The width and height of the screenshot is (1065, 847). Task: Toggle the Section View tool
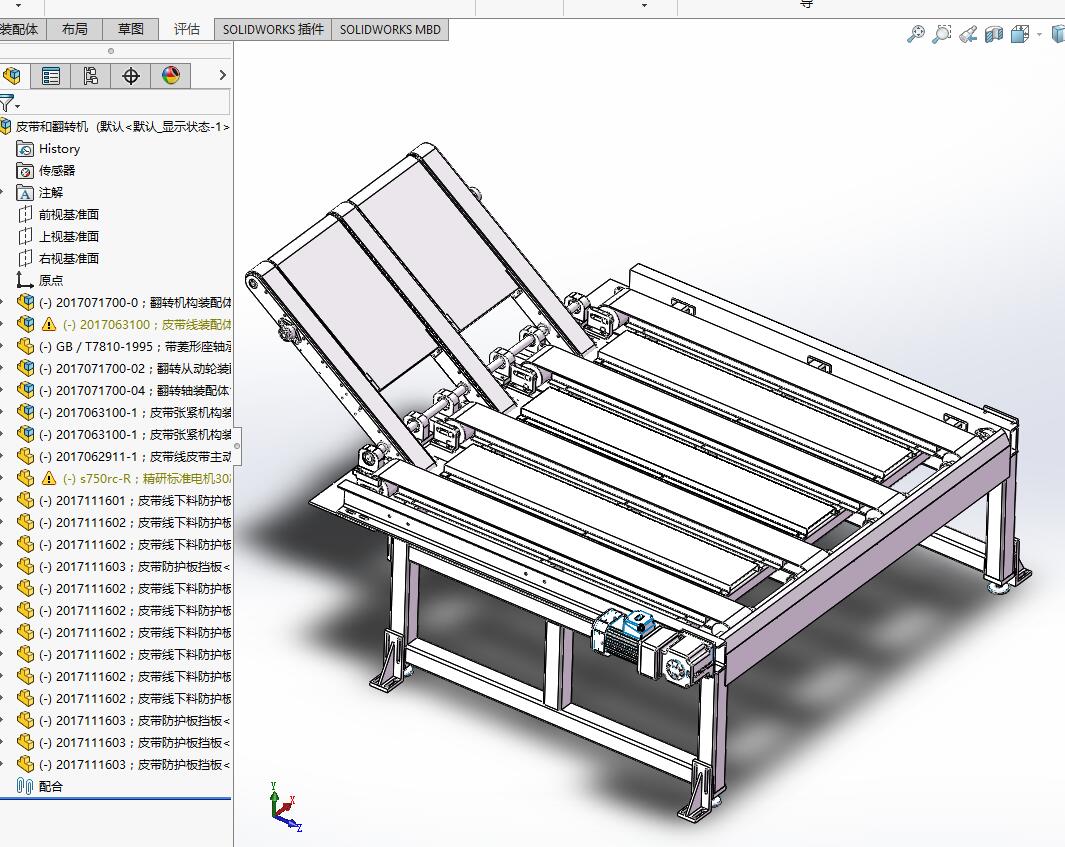(x=994, y=33)
